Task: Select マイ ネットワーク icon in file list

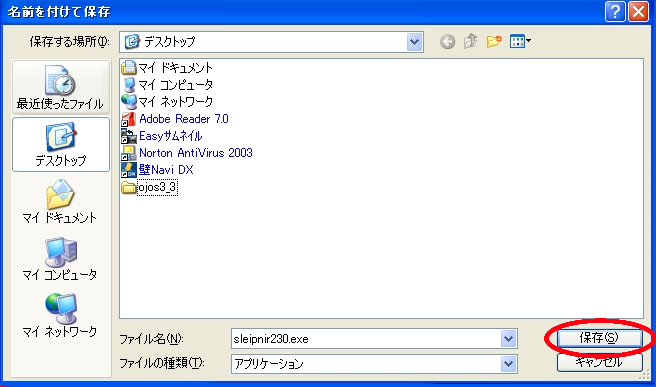Action: pos(129,102)
